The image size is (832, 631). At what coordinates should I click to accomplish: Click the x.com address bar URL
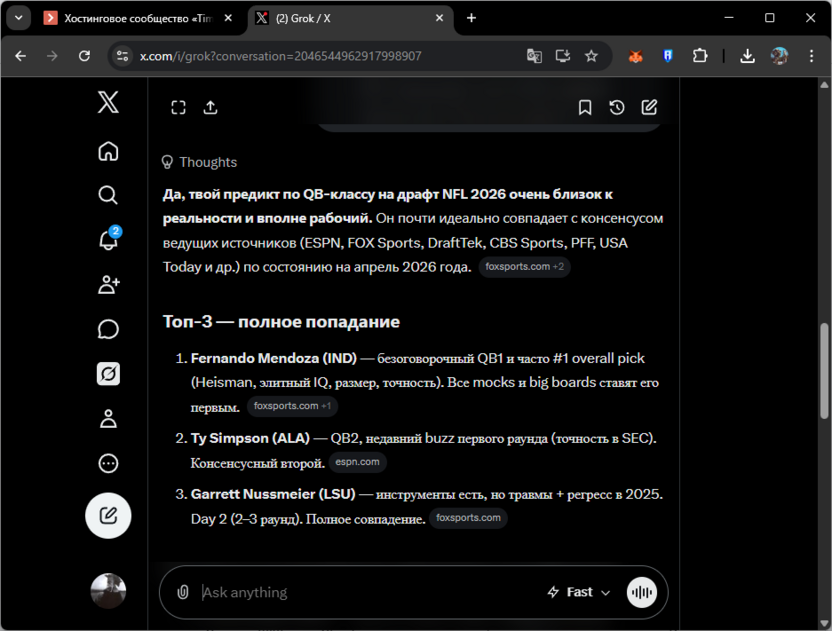click(x=281, y=56)
